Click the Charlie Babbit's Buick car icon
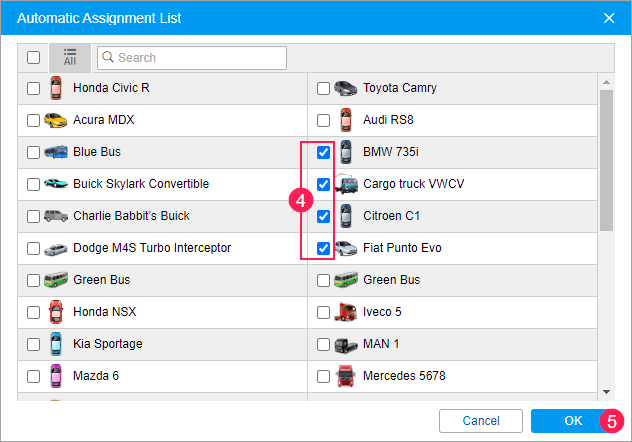632x442 pixels. click(x=56, y=216)
